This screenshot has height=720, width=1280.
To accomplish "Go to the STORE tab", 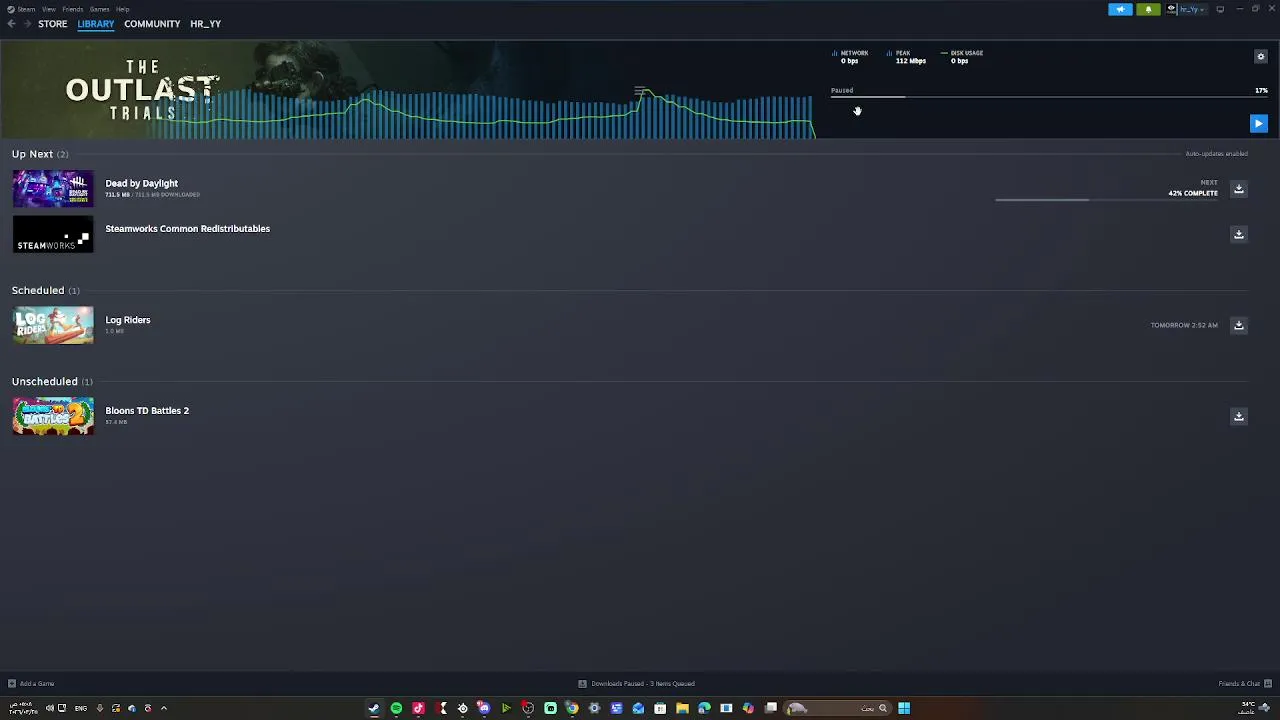I will click(53, 24).
